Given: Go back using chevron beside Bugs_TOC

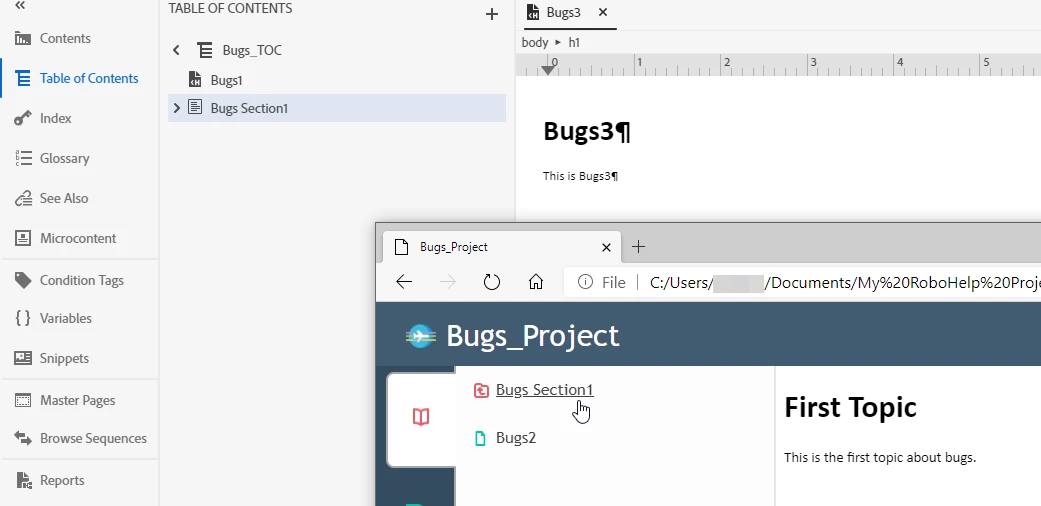Looking at the screenshot, I should 176,50.
